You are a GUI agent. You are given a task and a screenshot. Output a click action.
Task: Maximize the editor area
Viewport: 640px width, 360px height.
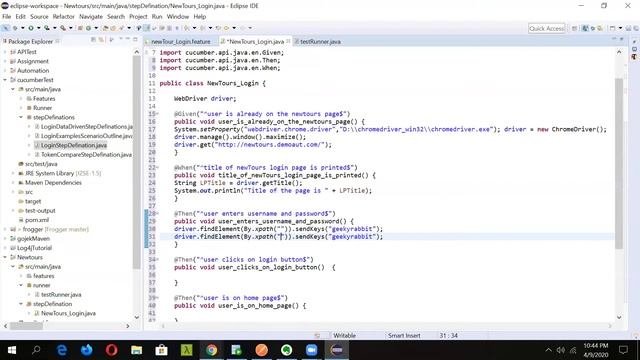tap(622, 39)
